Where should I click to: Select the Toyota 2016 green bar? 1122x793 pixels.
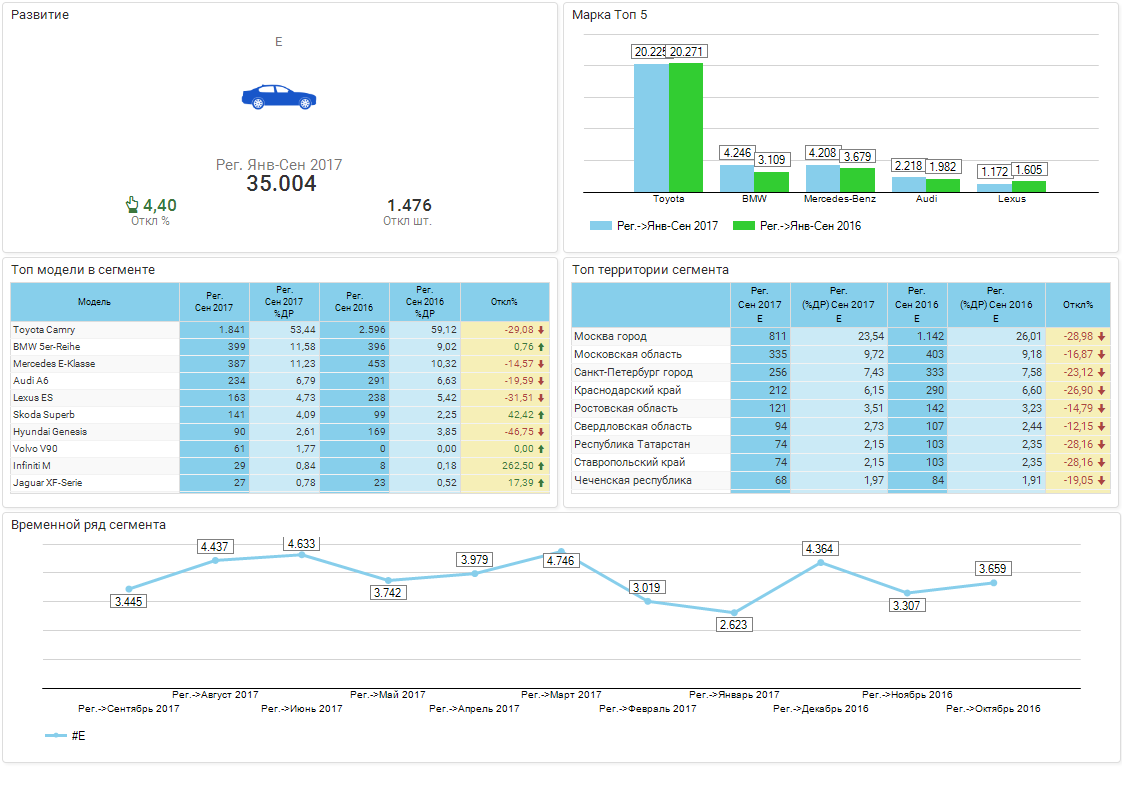click(686, 127)
